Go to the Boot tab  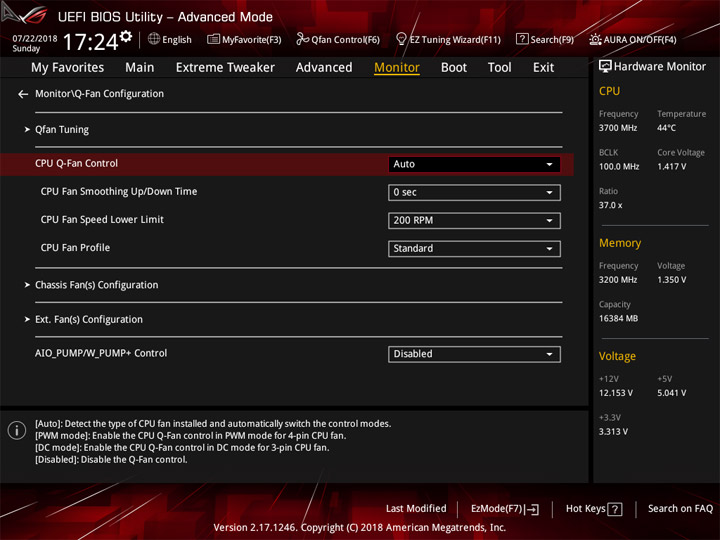[x=454, y=68]
